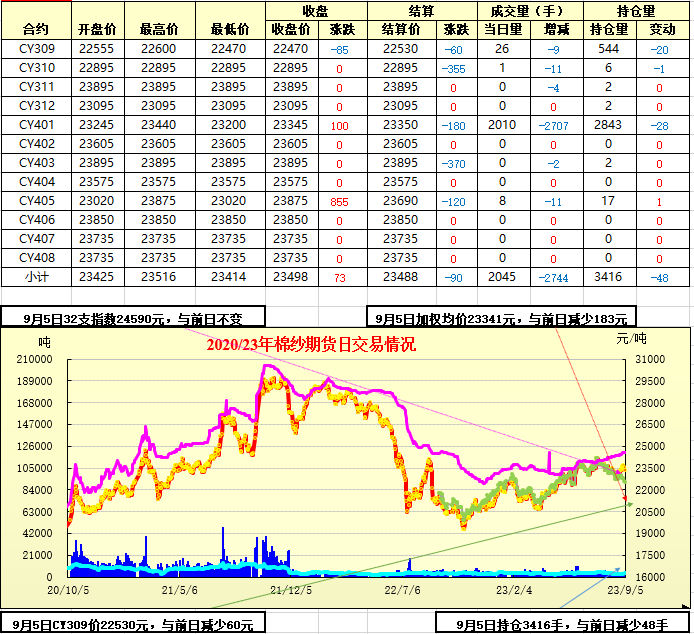Image resolution: width=694 pixels, height=634 pixels.
Task: Click the chart title 2020/23年棉纱期货日交易情况
Action: 310,345
